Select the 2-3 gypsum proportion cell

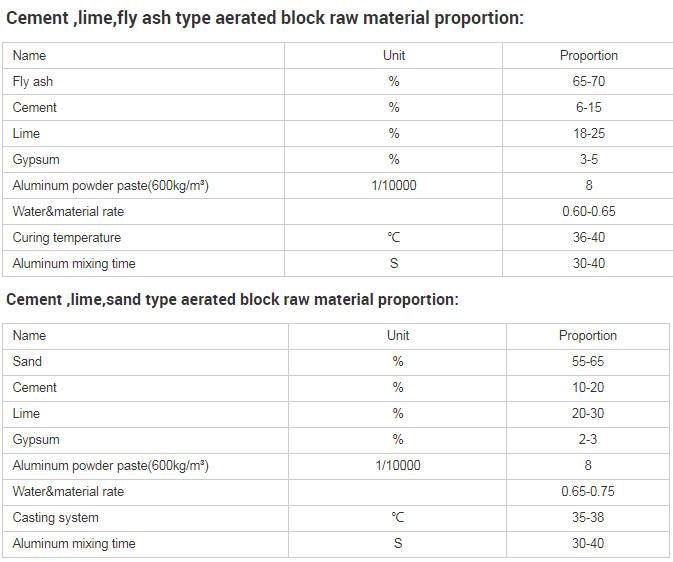588,440
